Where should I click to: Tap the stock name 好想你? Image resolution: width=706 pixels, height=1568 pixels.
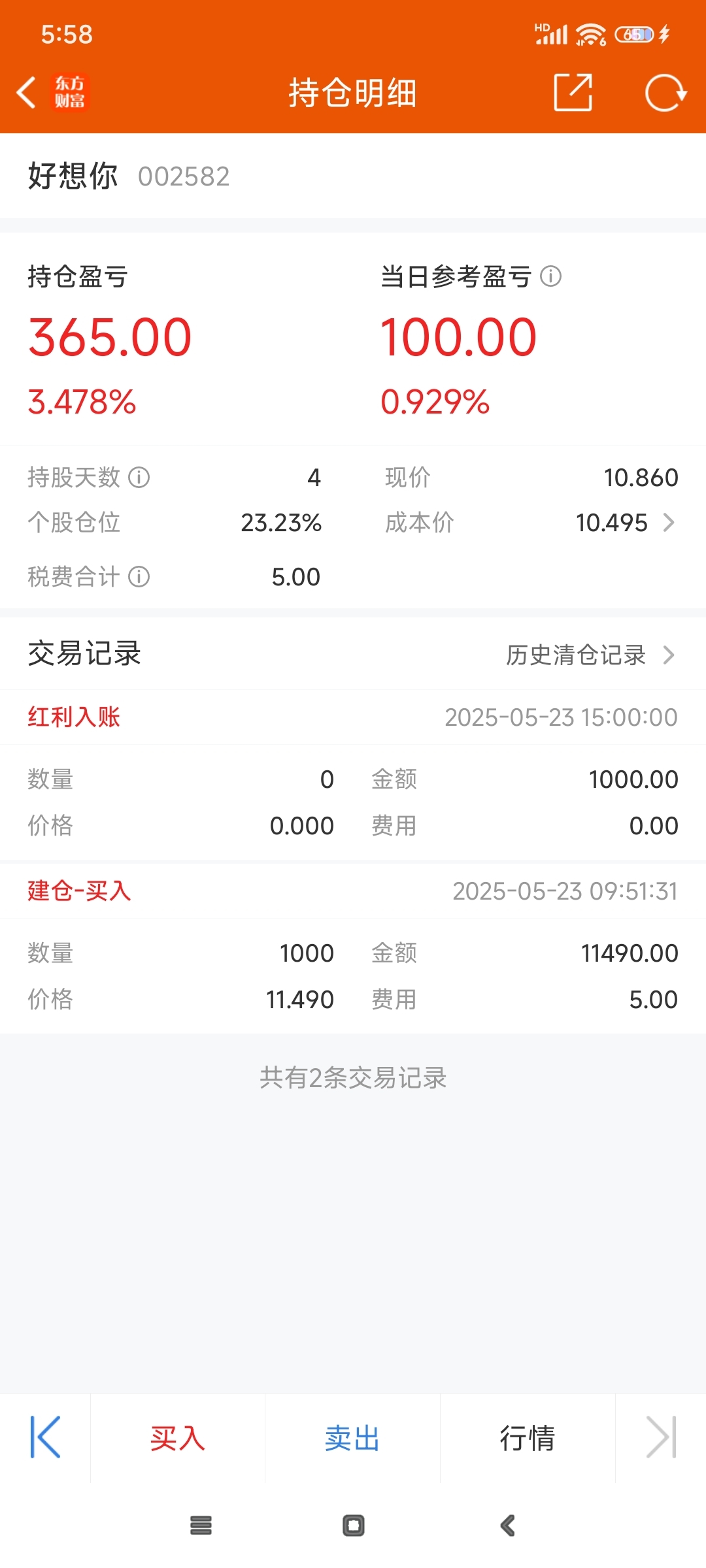click(x=73, y=176)
